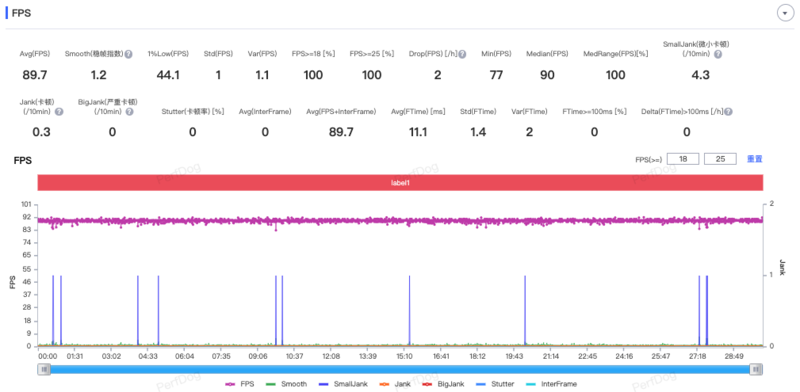Click help icon beside Drop(FPS) [/h]
The width and height of the screenshot is (800, 392).
(462, 54)
